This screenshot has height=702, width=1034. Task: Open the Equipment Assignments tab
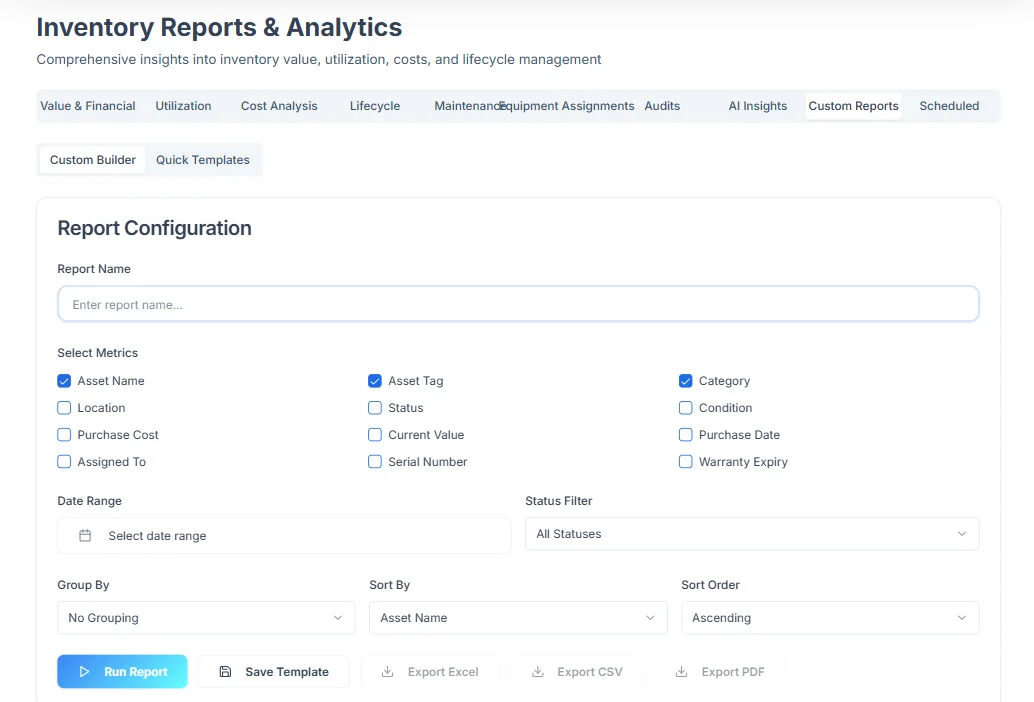coord(566,106)
